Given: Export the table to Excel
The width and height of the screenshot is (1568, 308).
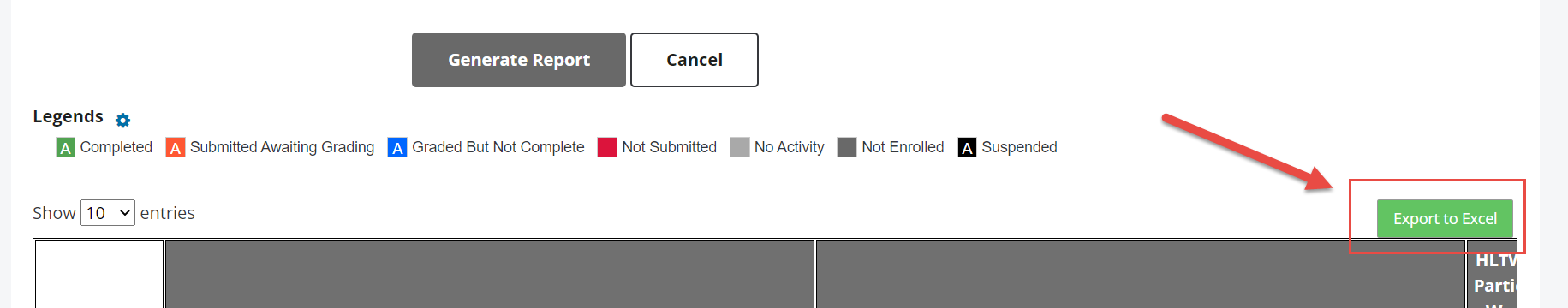Looking at the screenshot, I should 1445,219.
